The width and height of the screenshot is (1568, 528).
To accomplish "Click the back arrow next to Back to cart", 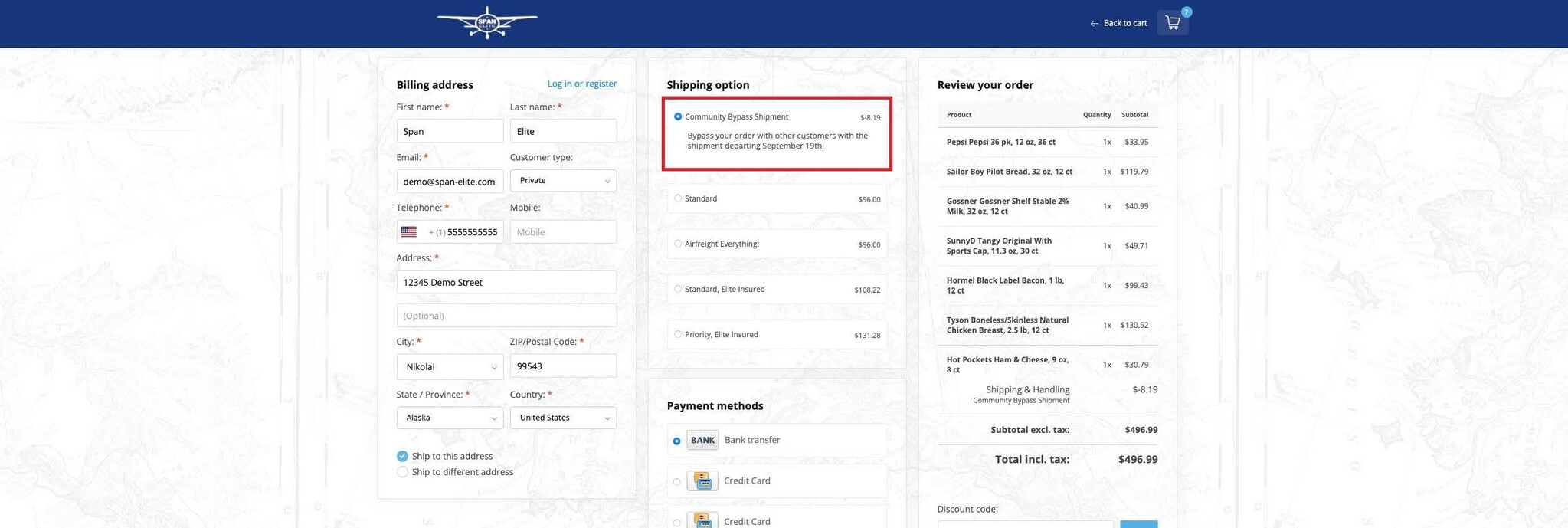I will coord(1094,24).
